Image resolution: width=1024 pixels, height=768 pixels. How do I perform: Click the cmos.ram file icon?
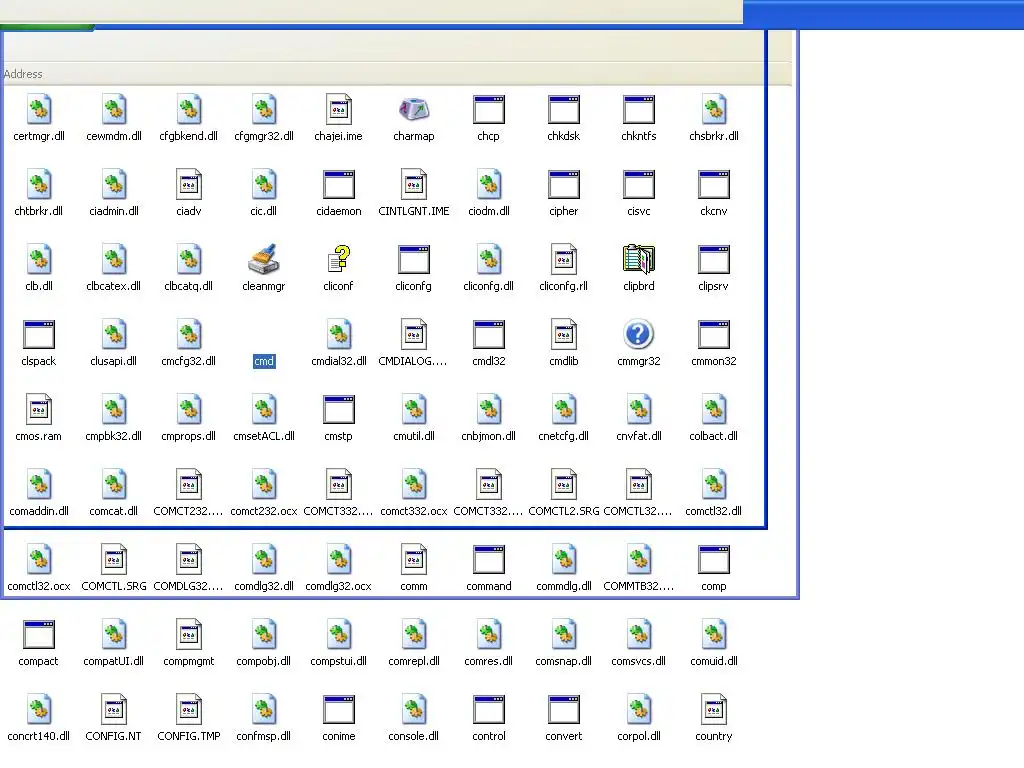point(39,409)
